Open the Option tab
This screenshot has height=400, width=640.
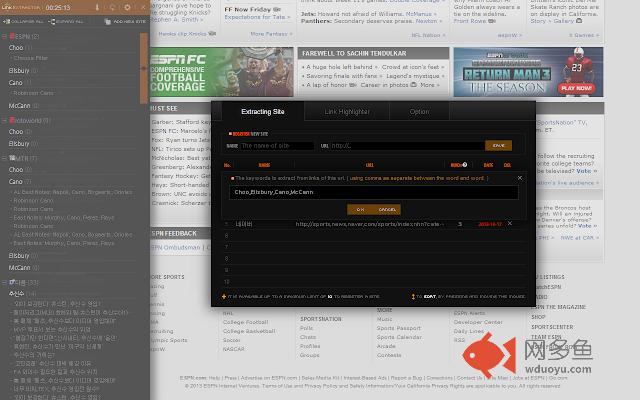click(x=419, y=112)
